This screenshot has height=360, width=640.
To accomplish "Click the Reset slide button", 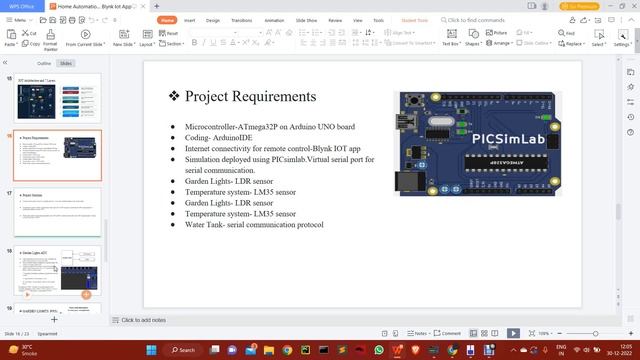I will coord(168,33).
